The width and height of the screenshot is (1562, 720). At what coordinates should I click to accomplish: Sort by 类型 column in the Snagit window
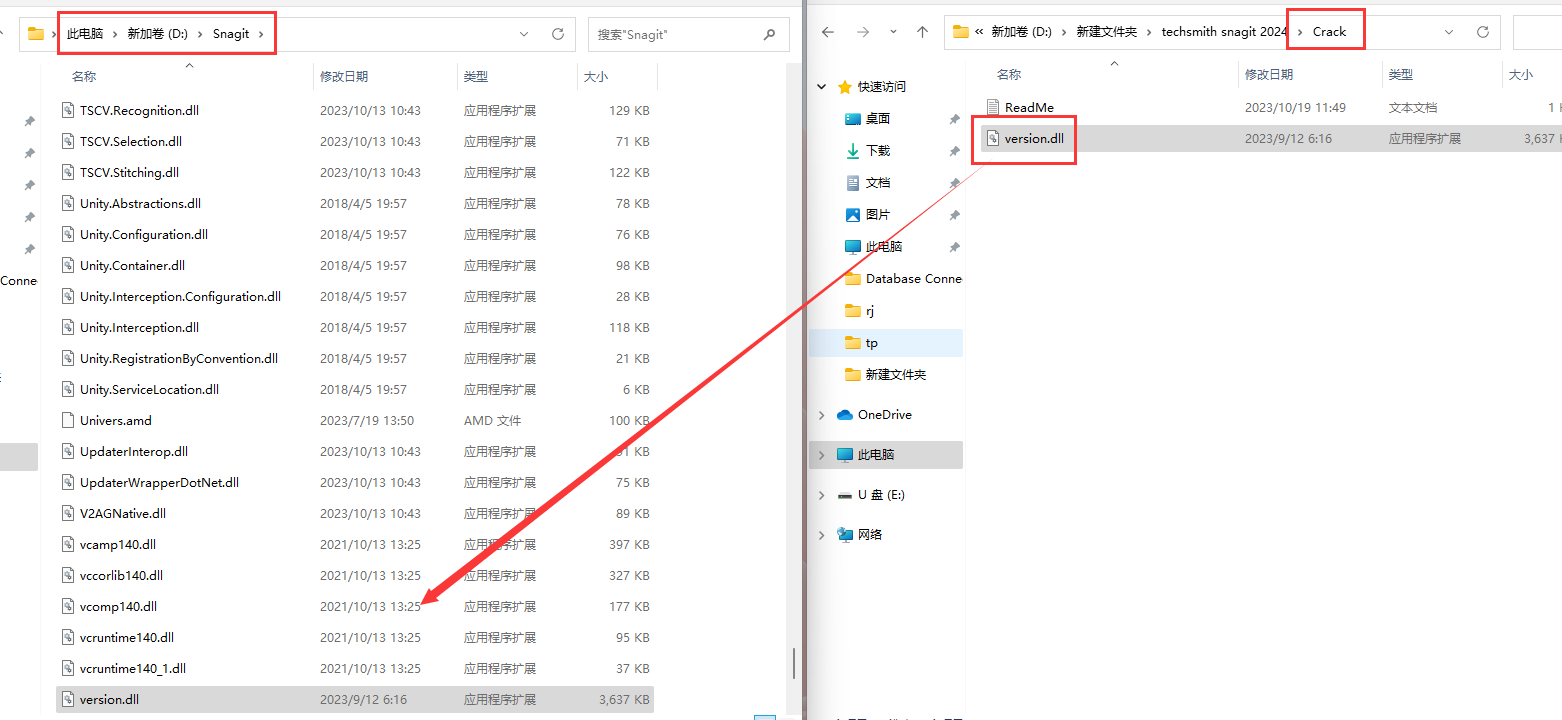(x=476, y=76)
